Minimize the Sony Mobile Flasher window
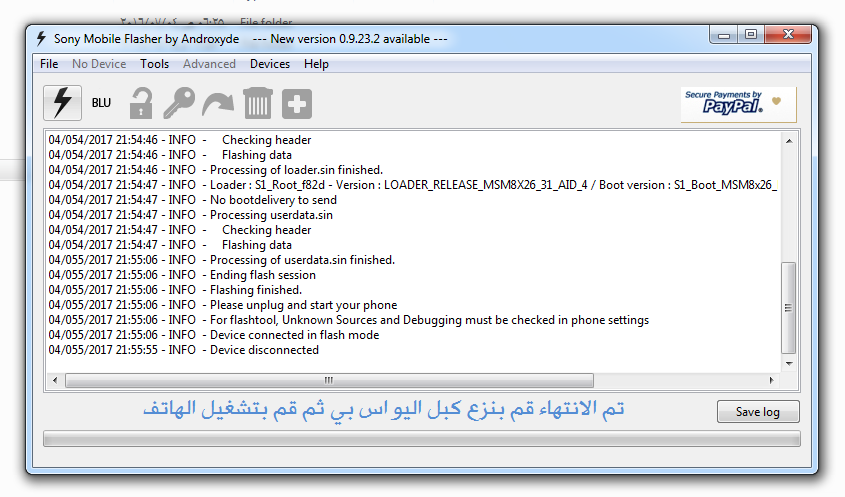This screenshot has height=497, width=845. 724,34
